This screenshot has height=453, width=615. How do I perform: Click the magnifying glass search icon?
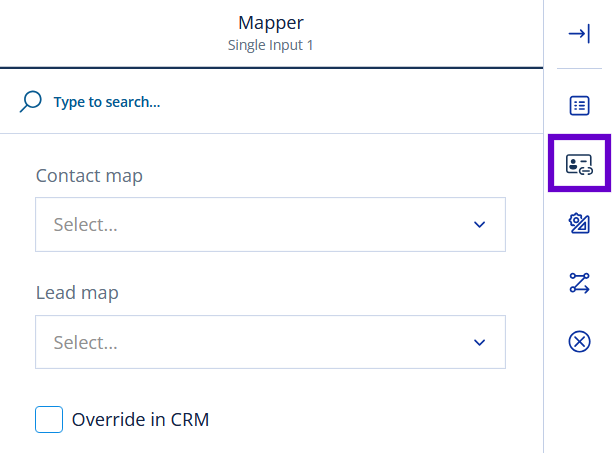pos(31,102)
